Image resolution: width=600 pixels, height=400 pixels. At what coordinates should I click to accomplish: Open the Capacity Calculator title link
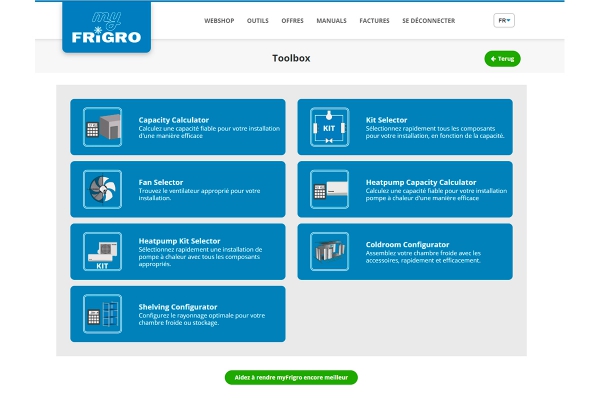pos(174,120)
